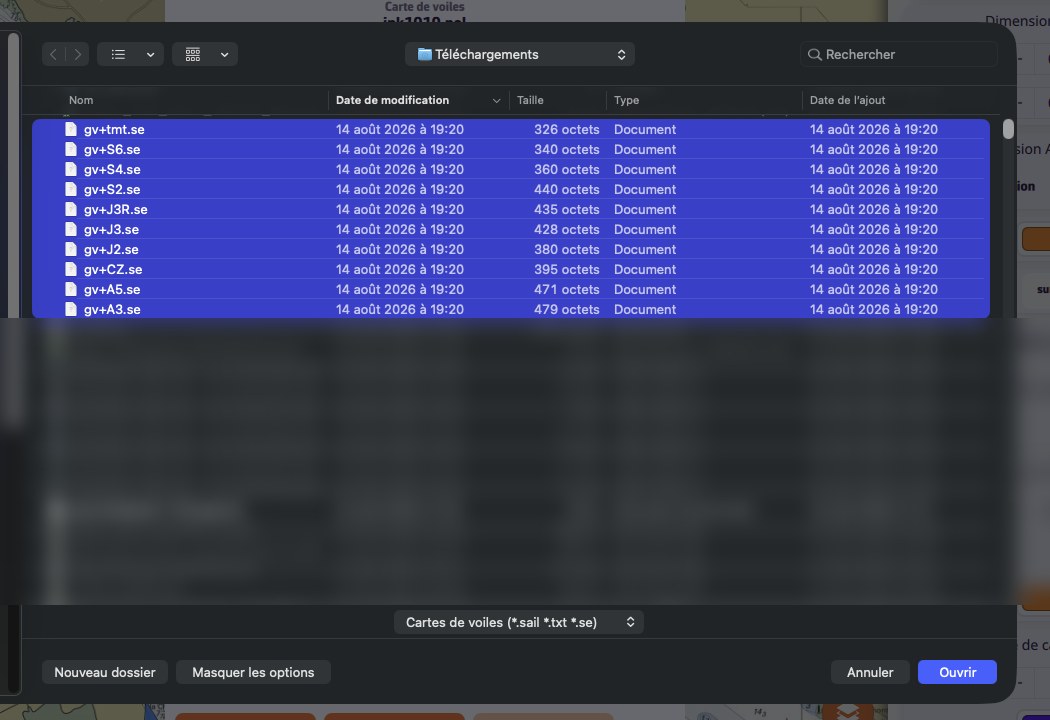Click size 479 octets of gv+A3.se
1050x720 pixels.
pos(567,309)
